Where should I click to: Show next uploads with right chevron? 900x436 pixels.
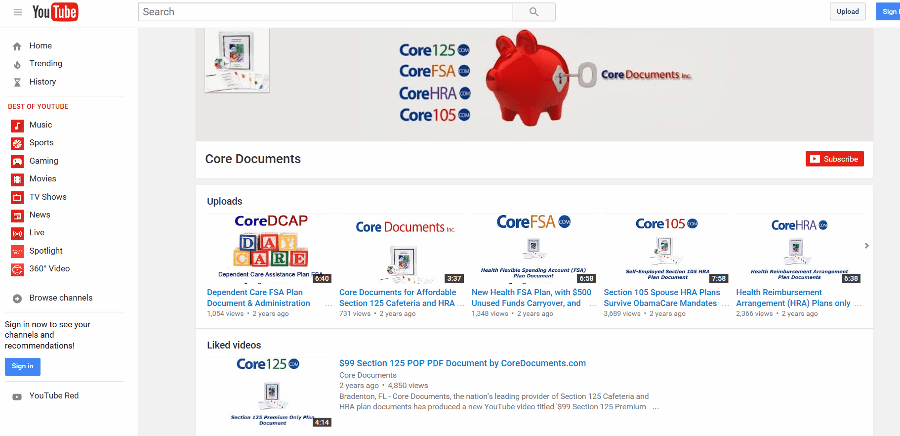click(867, 246)
